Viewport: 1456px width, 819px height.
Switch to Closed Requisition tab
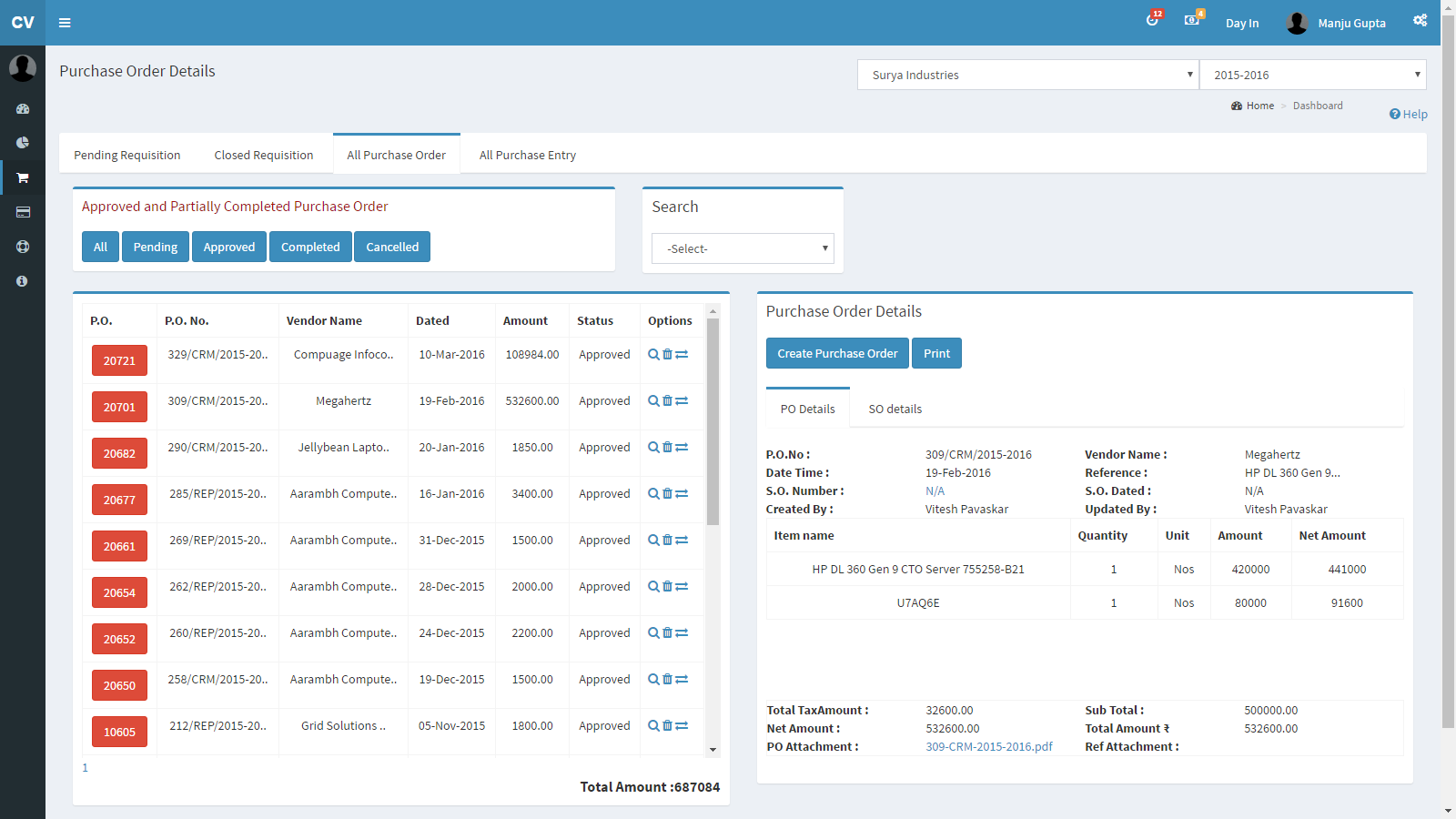point(264,155)
